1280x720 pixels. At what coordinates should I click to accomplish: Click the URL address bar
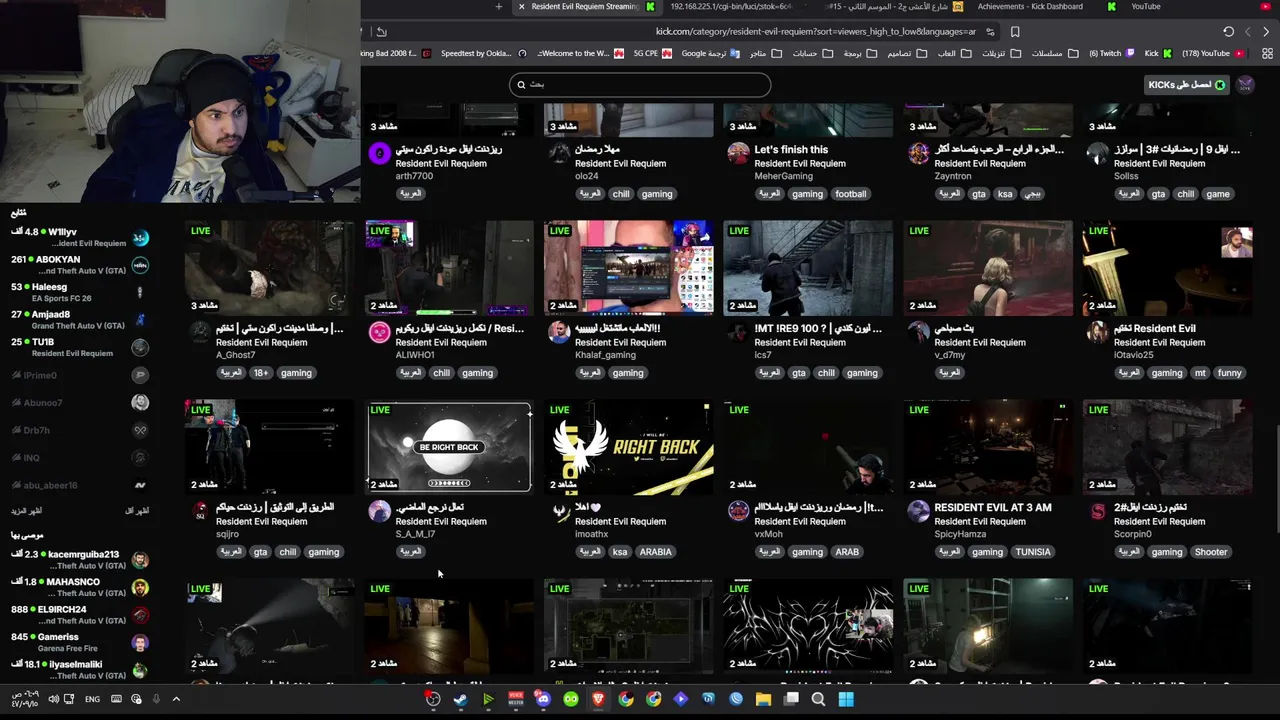coord(815,32)
